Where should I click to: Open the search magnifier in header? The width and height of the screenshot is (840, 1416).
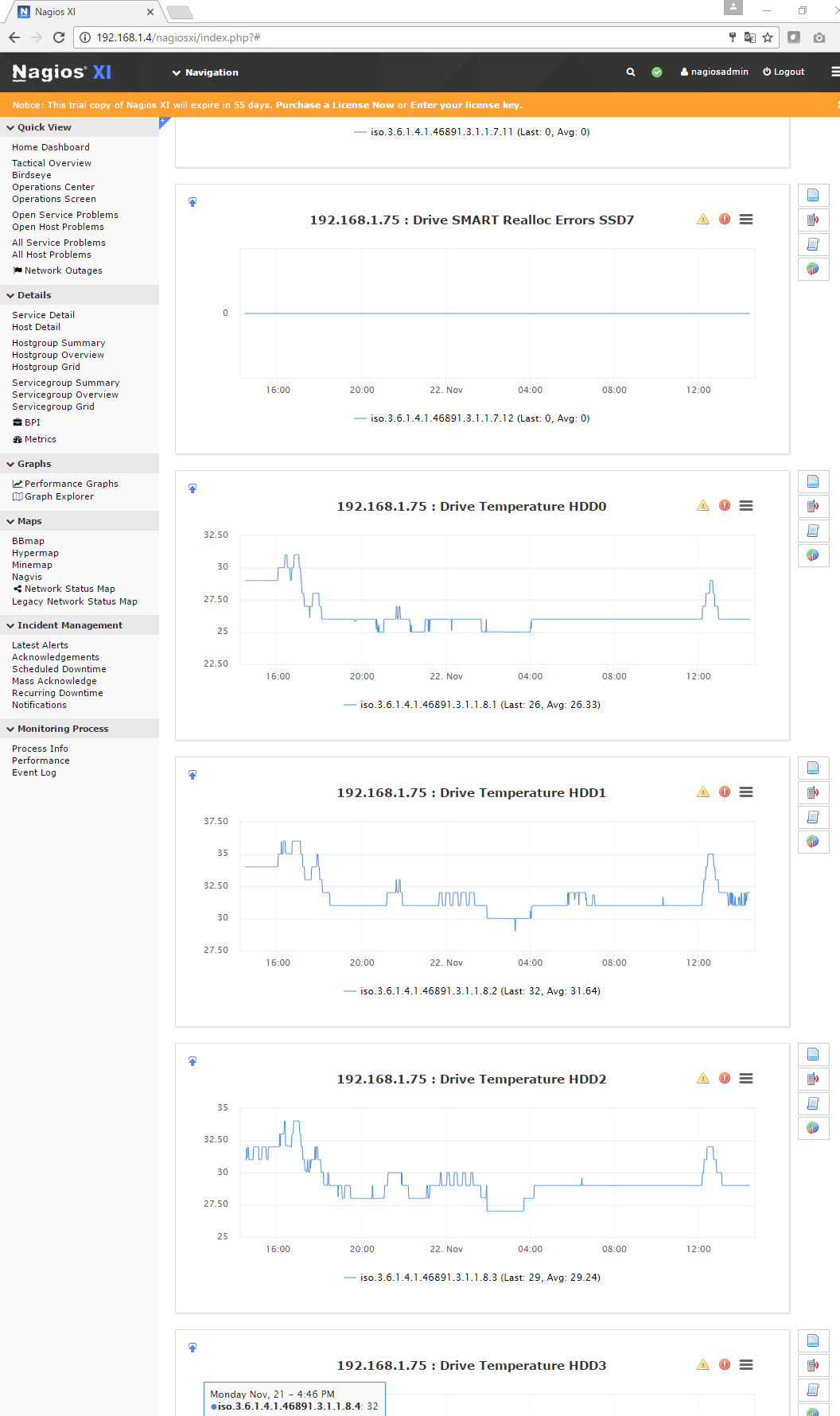pos(631,72)
